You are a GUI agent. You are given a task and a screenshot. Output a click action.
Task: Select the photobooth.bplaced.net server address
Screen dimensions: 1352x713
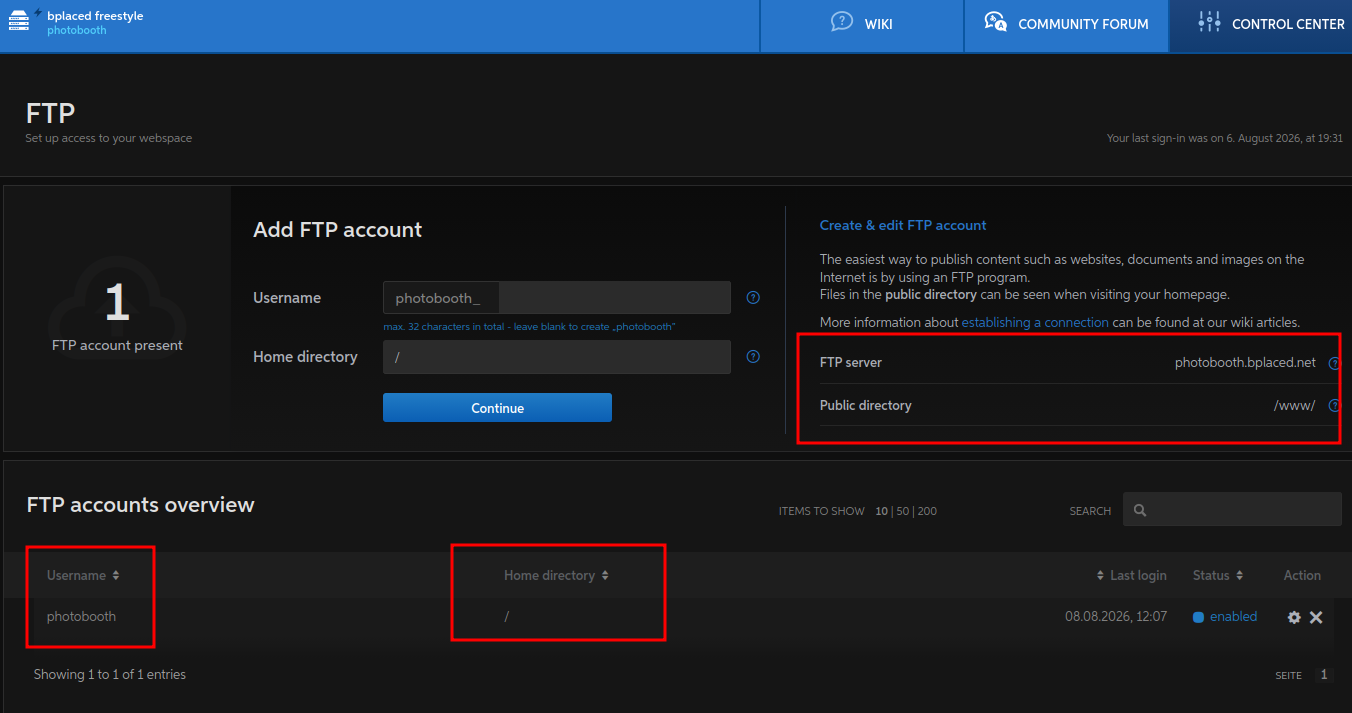point(1245,363)
